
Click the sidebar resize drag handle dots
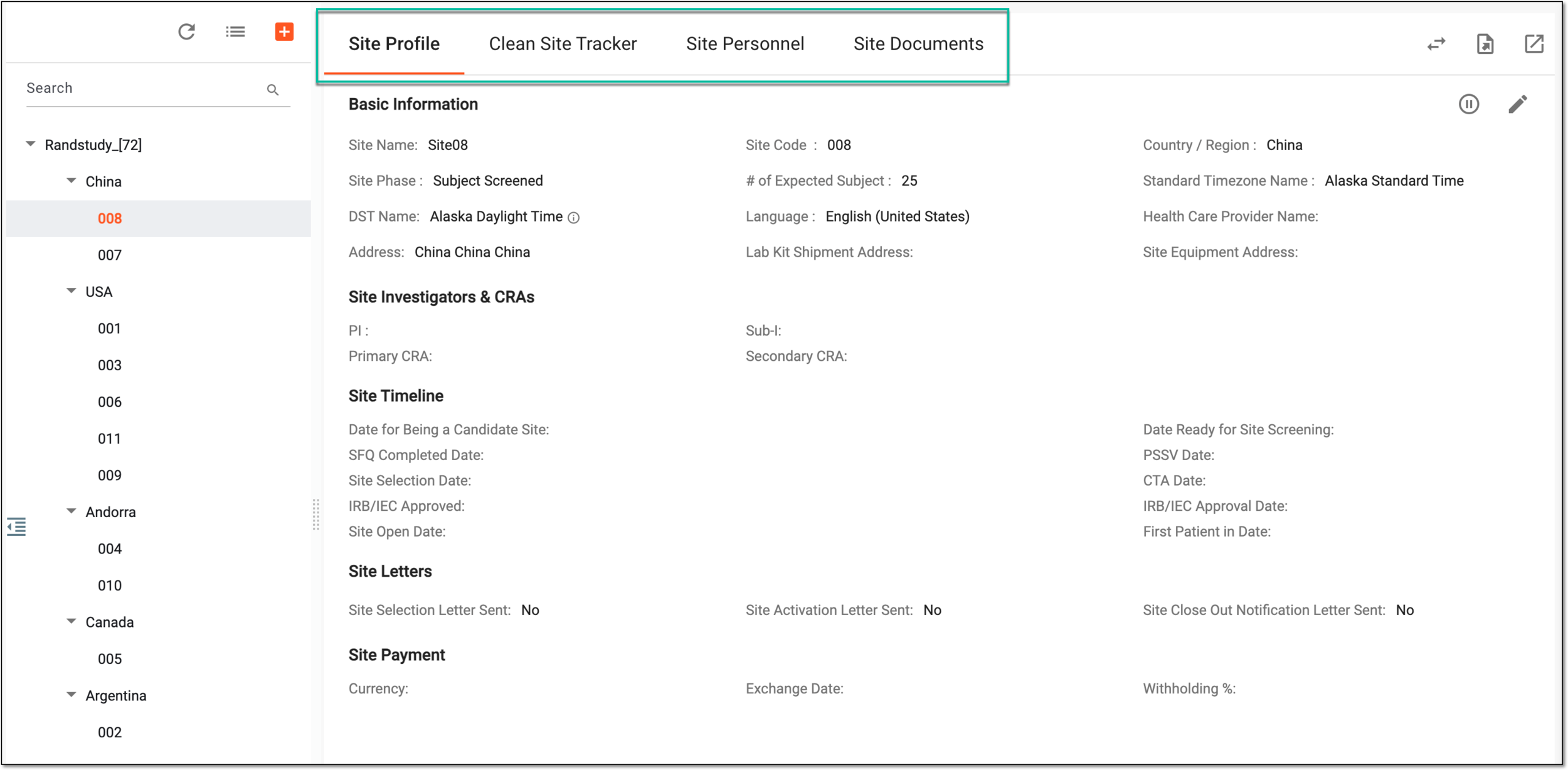point(316,515)
